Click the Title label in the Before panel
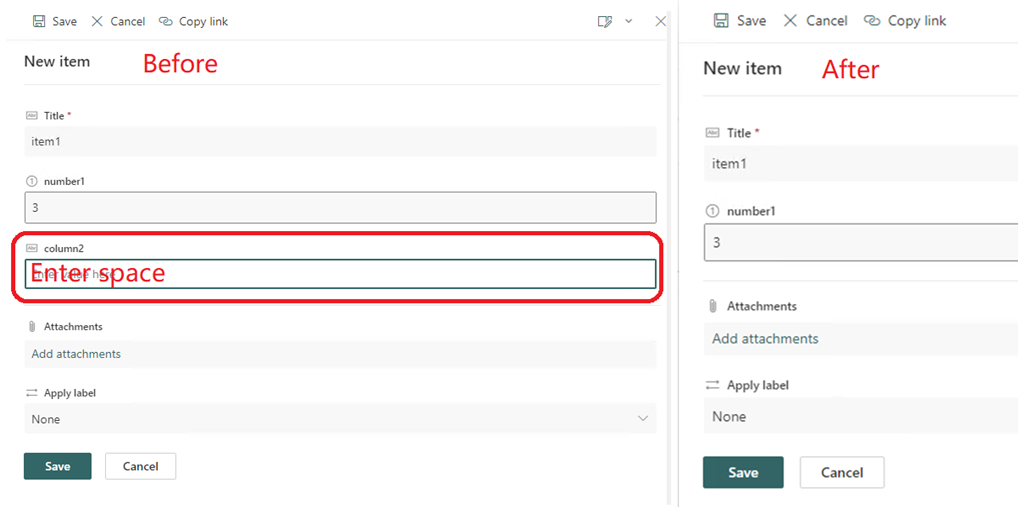1018x507 pixels. click(54, 116)
